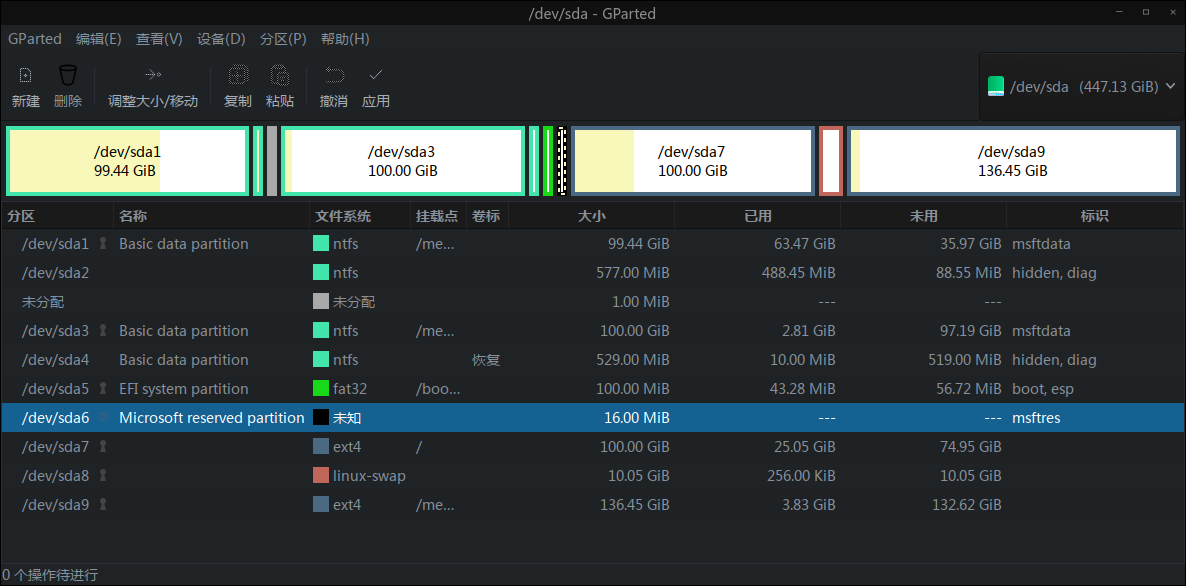Click the ntfs green swatch for /dev/sda3
The width and height of the screenshot is (1186, 586).
point(321,330)
